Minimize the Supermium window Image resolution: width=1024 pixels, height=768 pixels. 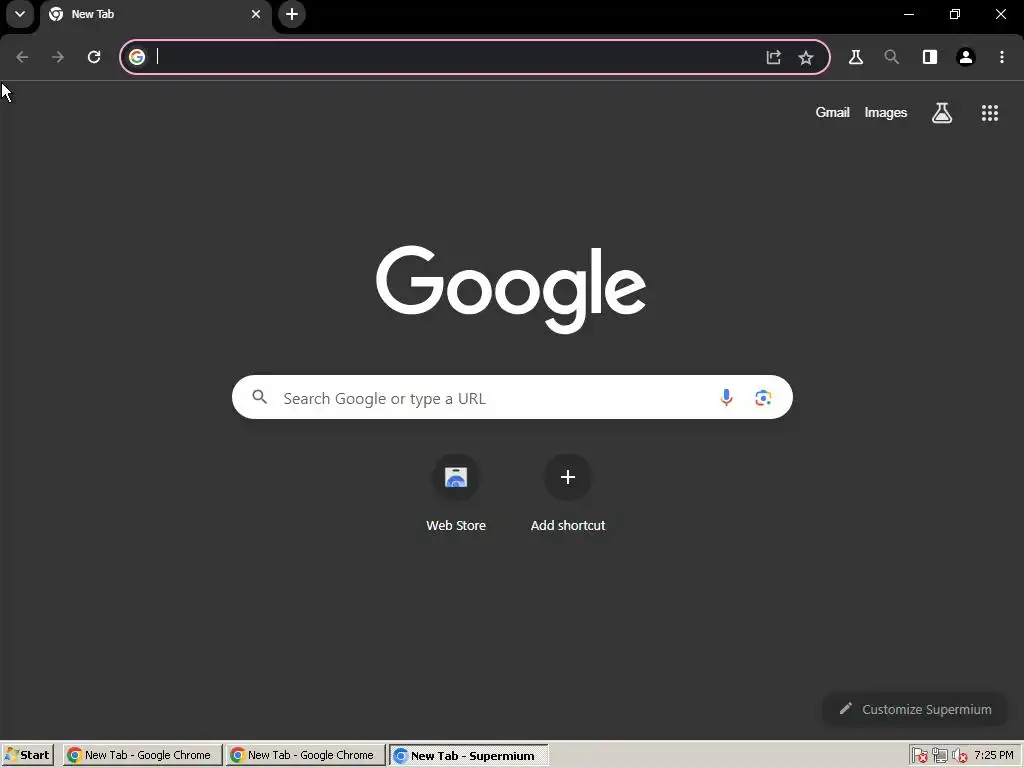[909, 14]
